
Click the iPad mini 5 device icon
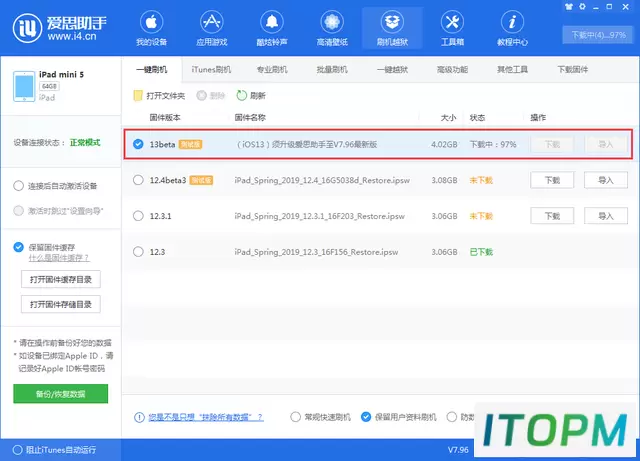(x=24, y=86)
